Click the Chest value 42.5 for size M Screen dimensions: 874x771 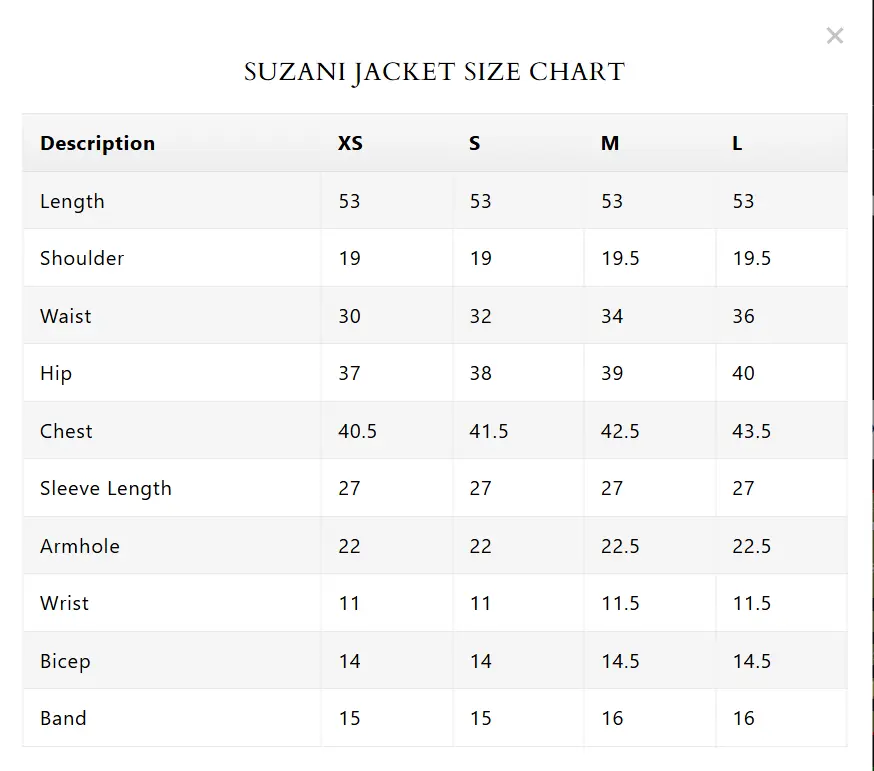point(620,431)
